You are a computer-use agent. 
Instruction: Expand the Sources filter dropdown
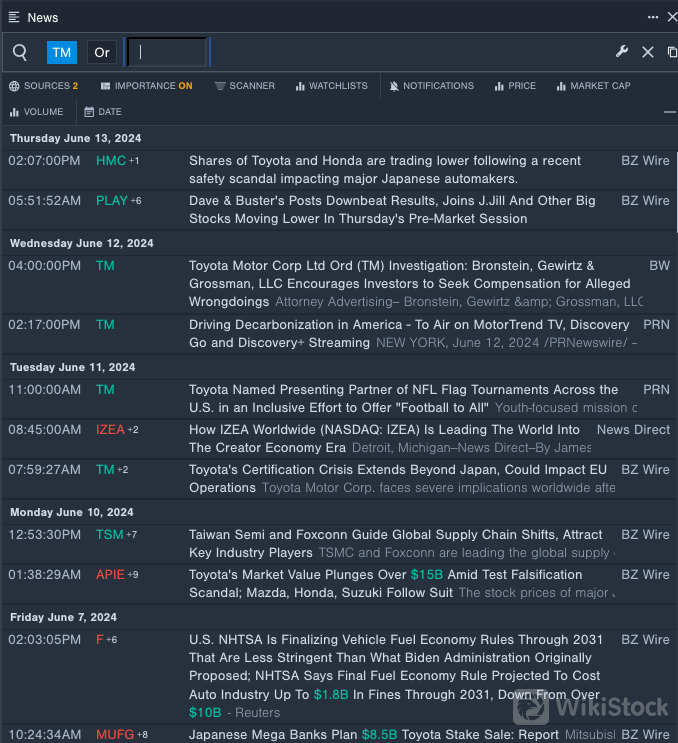[43, 86]
